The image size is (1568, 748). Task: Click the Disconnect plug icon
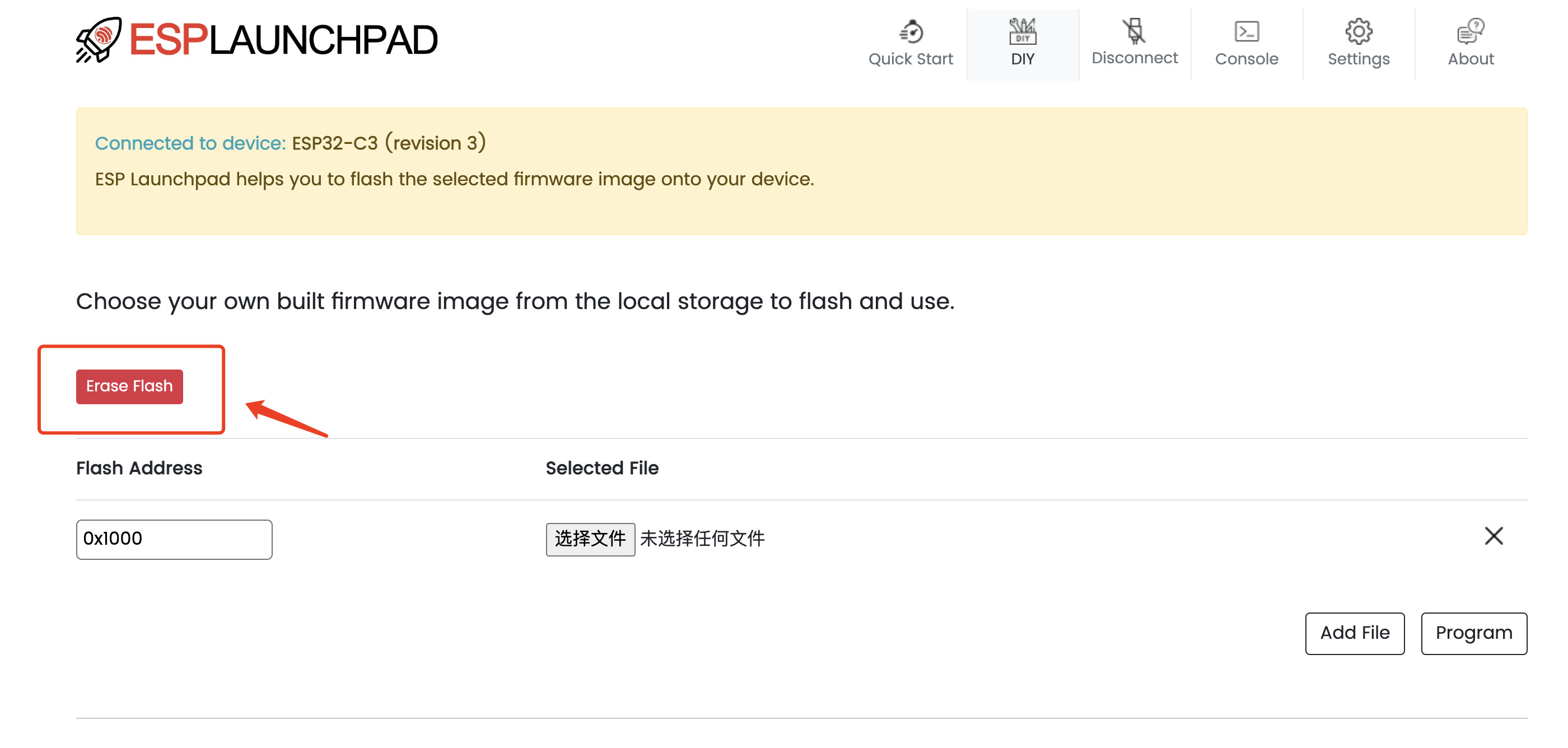(1134, 30)
